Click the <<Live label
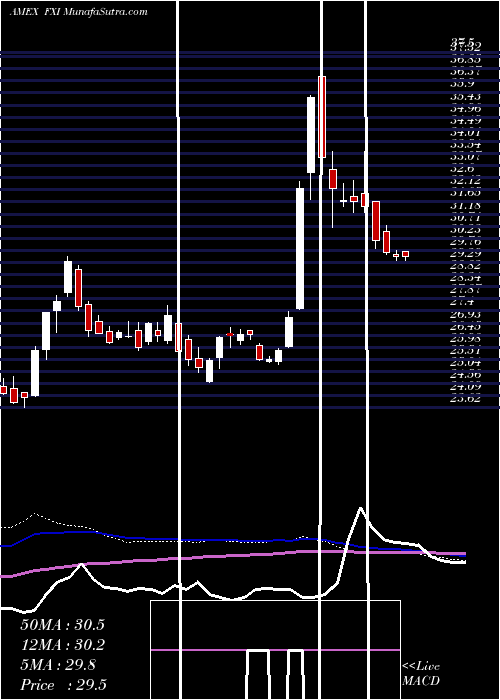The height and width of the screenshot is (700, 500). click(x=421, y=667)
